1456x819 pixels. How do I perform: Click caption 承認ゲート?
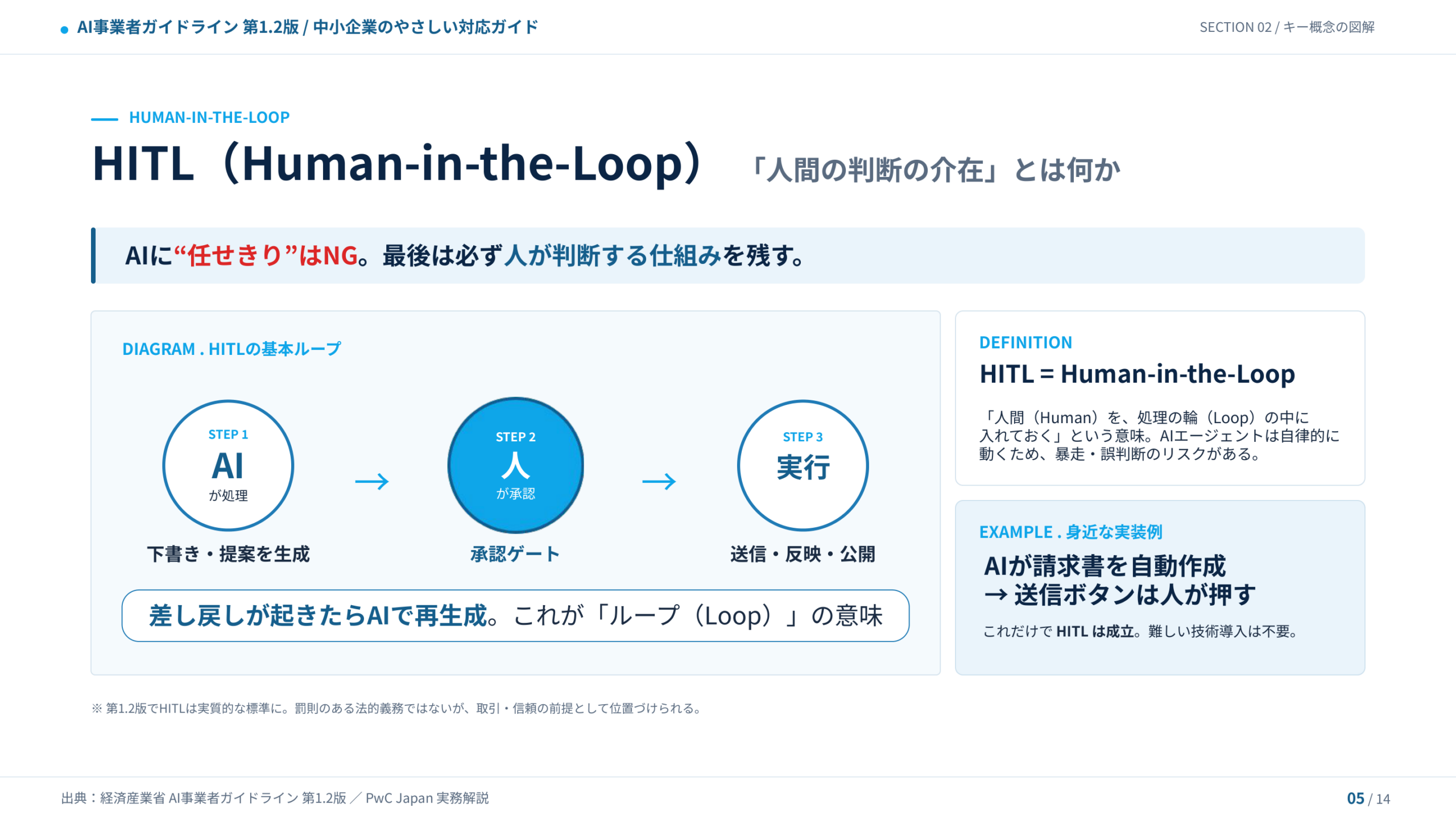(x=515, y=554)
